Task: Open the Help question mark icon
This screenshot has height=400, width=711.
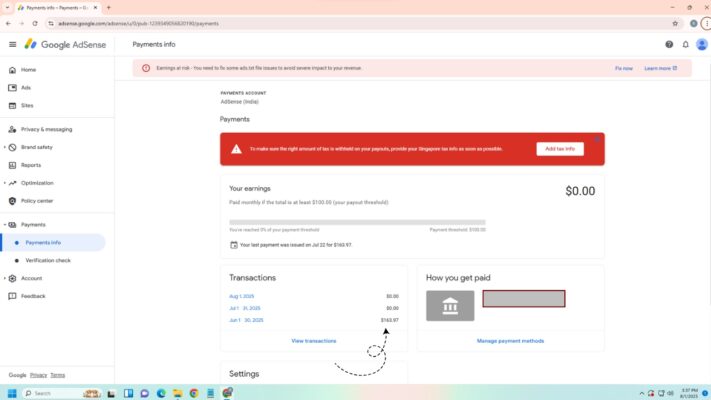Action: (669, 44)
